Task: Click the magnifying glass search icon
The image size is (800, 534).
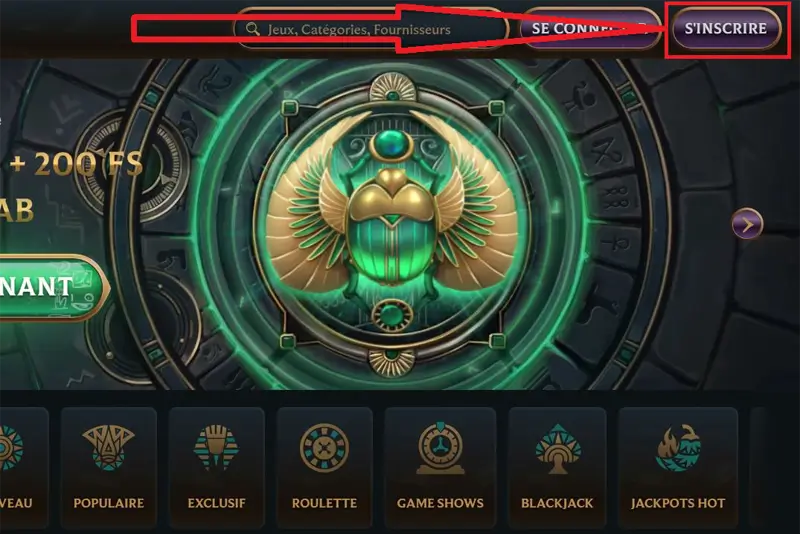Action: click(253, 29)
